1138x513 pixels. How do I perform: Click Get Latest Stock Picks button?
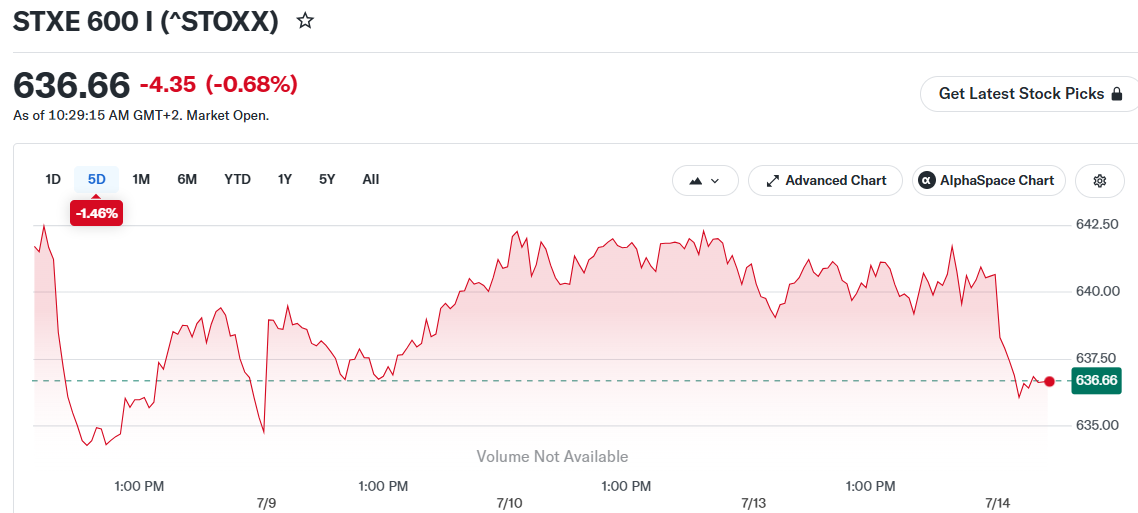click(1031, 94)
